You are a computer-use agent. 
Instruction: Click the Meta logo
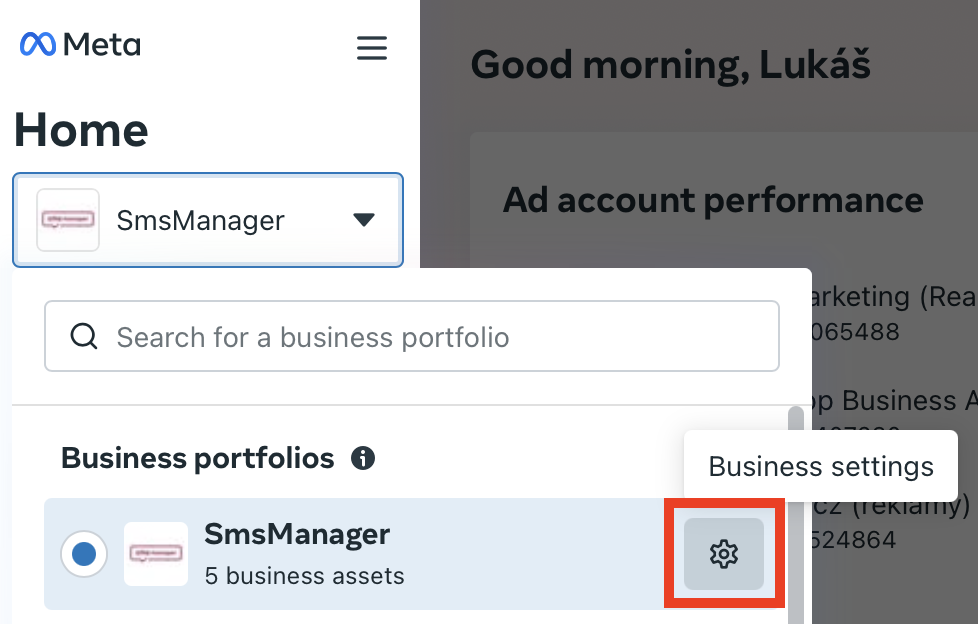(80, 45)
